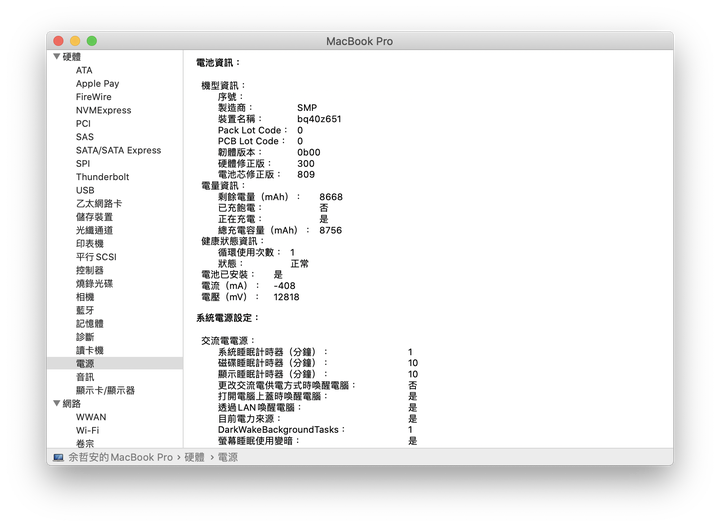Select USB in the sidebar

[x=85, y=190]
